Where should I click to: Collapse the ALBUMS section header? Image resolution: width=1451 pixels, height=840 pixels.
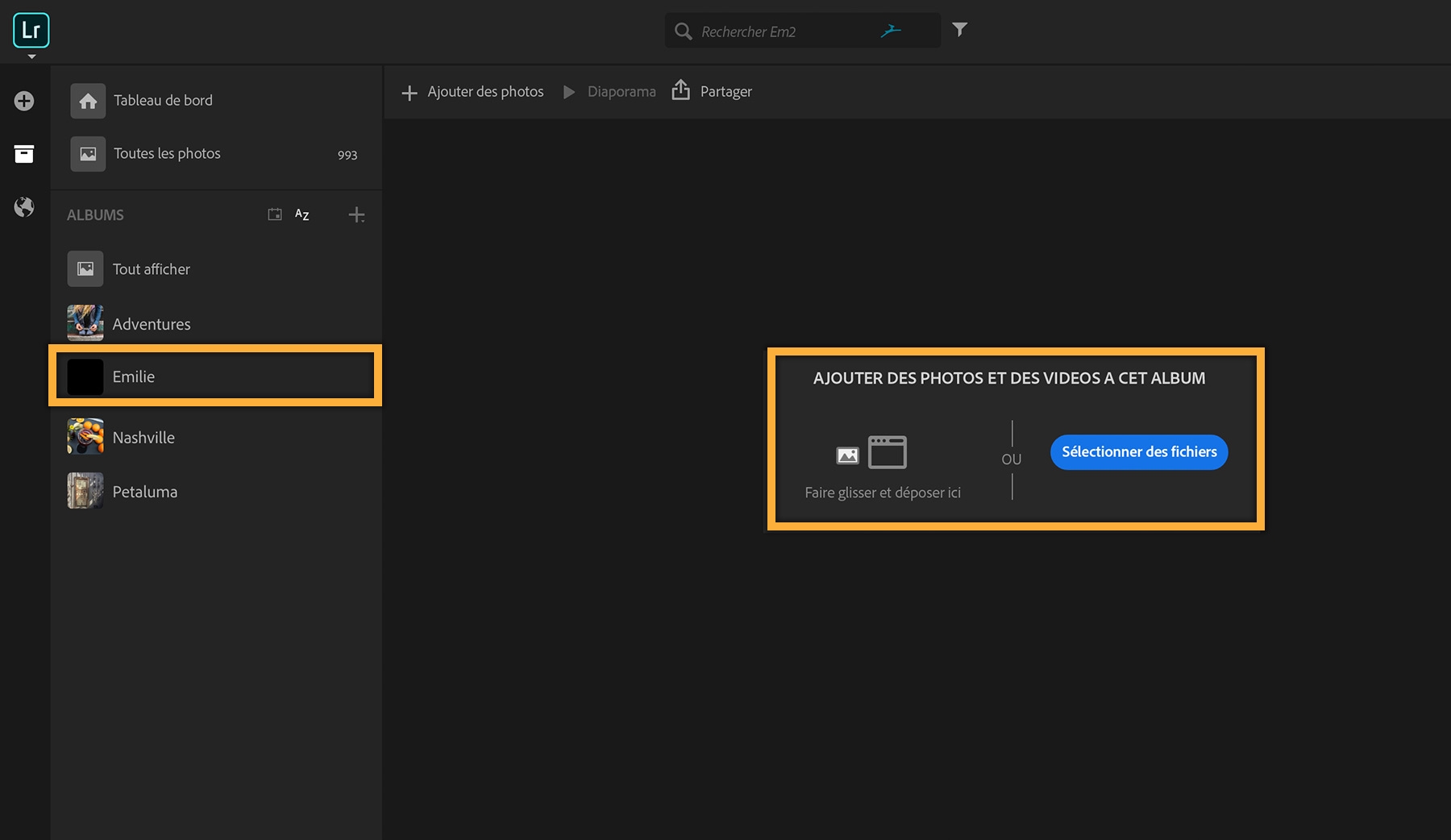point(95,214)
